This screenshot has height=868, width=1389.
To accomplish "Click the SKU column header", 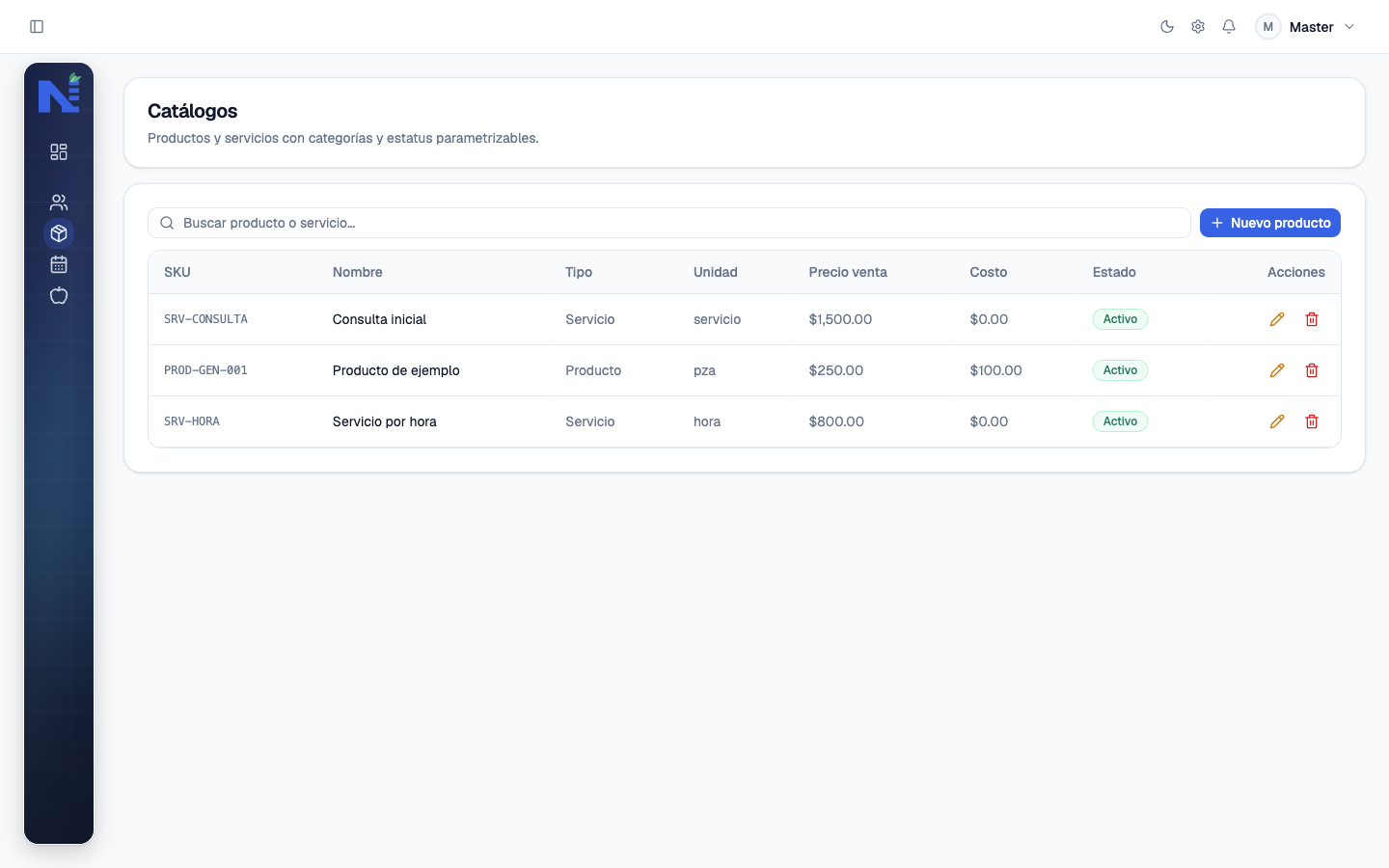I will (x=177, y=272).
